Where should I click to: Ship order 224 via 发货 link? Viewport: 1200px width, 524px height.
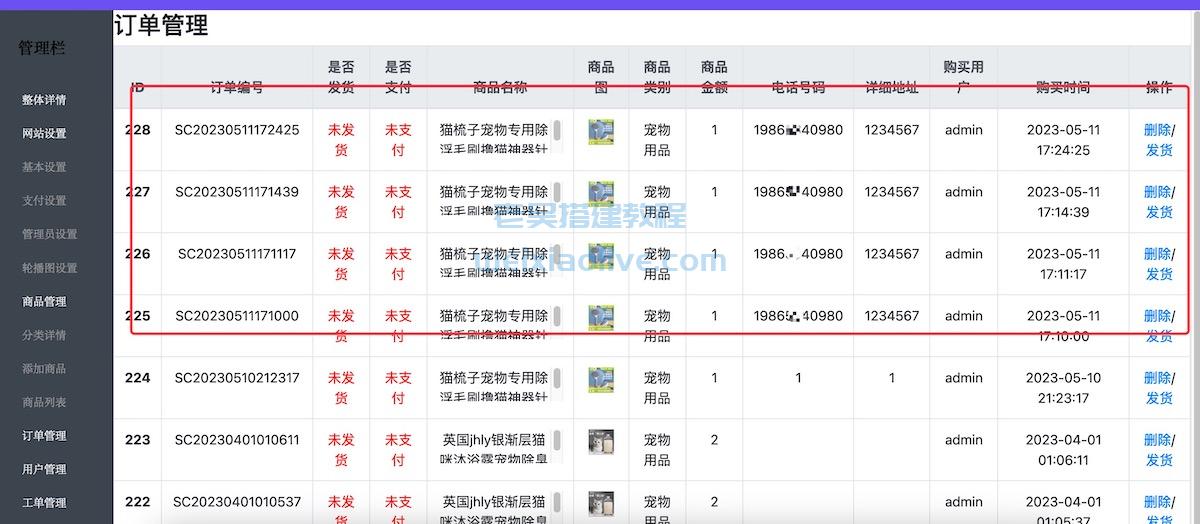pos(1159,399)
